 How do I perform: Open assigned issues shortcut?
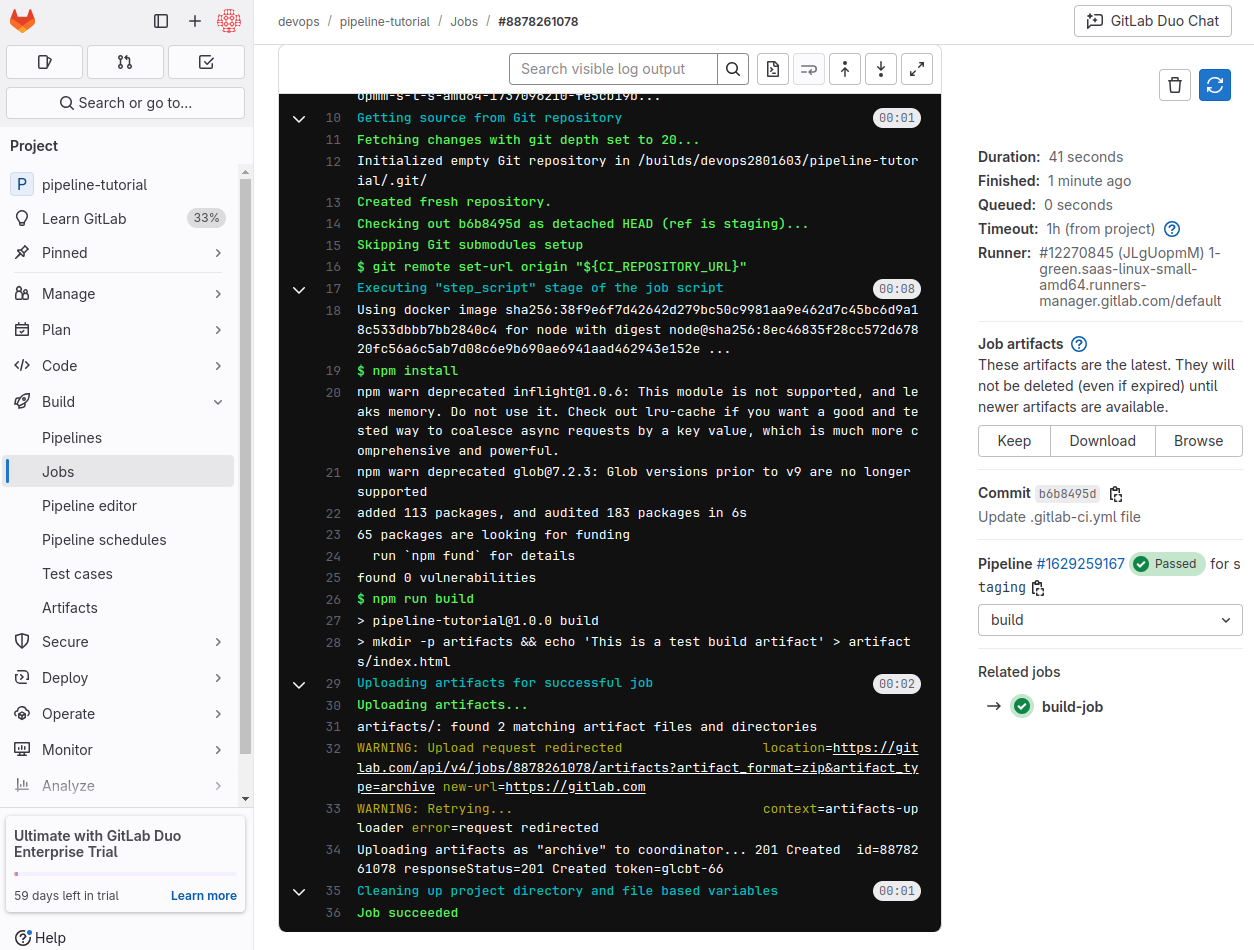point(44,62)
